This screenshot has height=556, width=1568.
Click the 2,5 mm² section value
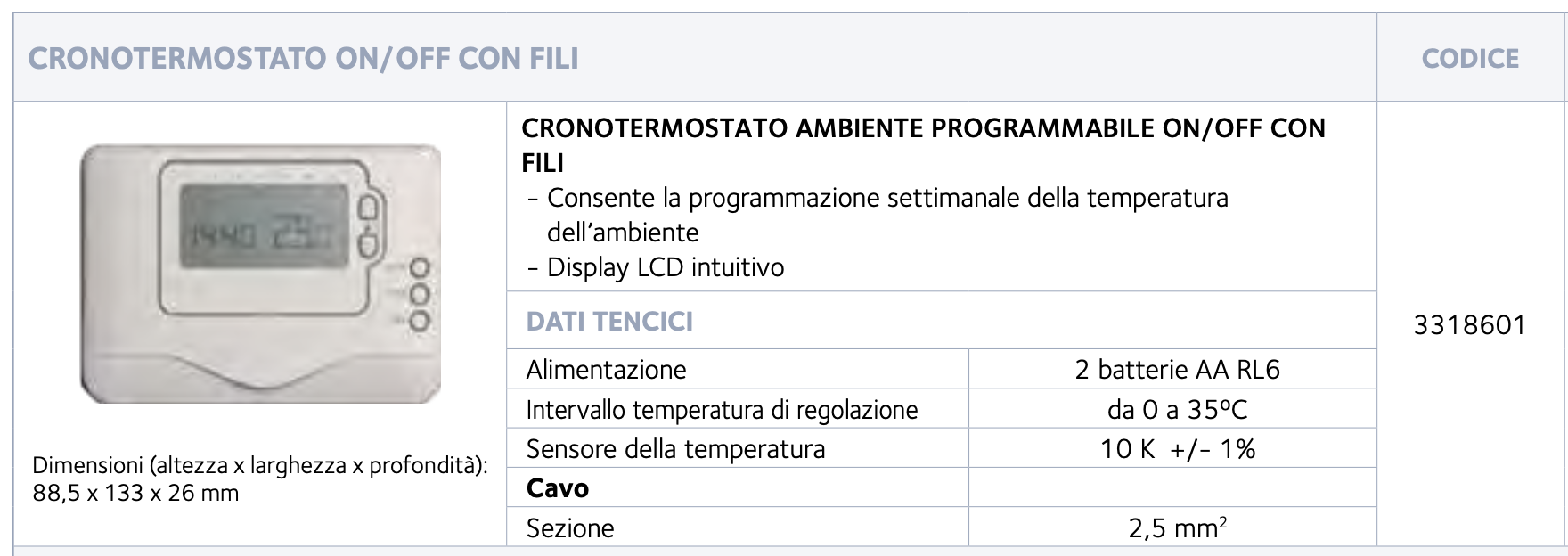click(x=1177, y=527)
